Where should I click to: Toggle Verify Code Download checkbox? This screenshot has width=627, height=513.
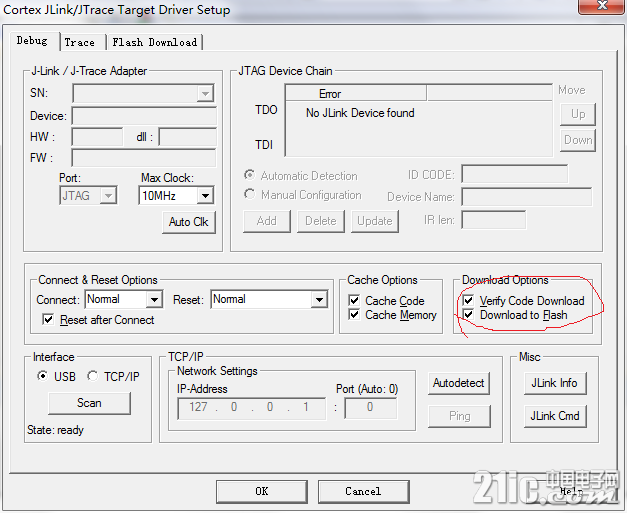(x=468, y=300)
